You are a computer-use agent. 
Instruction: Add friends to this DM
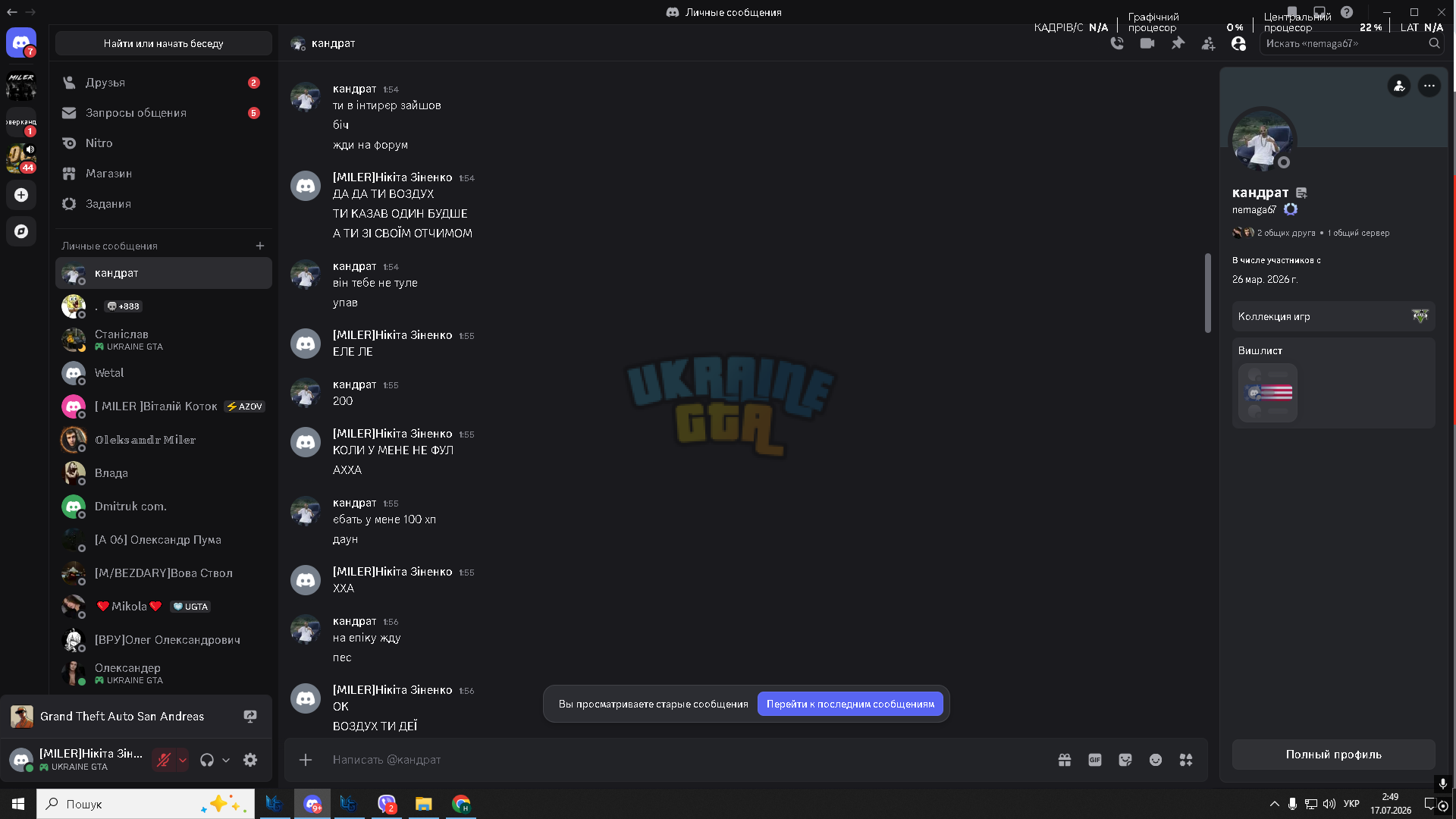(1208, 43)
